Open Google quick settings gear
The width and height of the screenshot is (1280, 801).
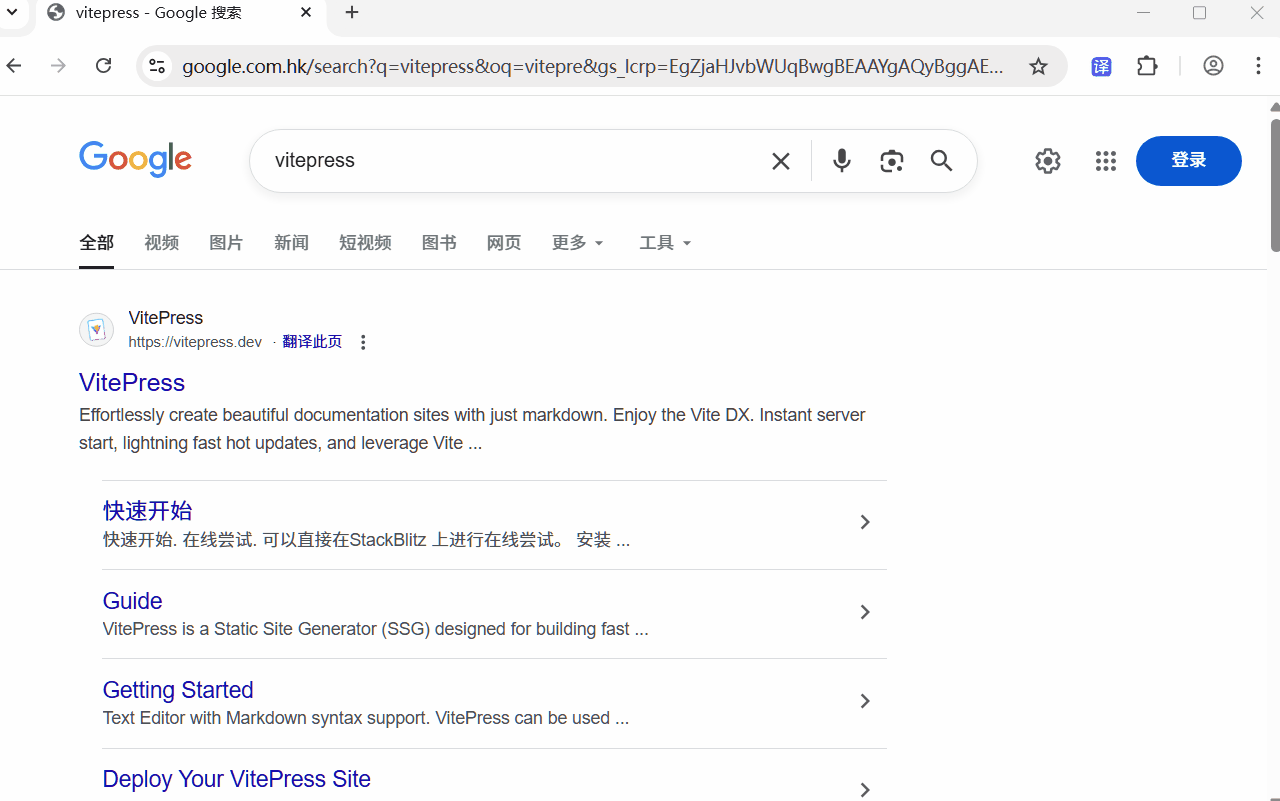(1047, 160)
